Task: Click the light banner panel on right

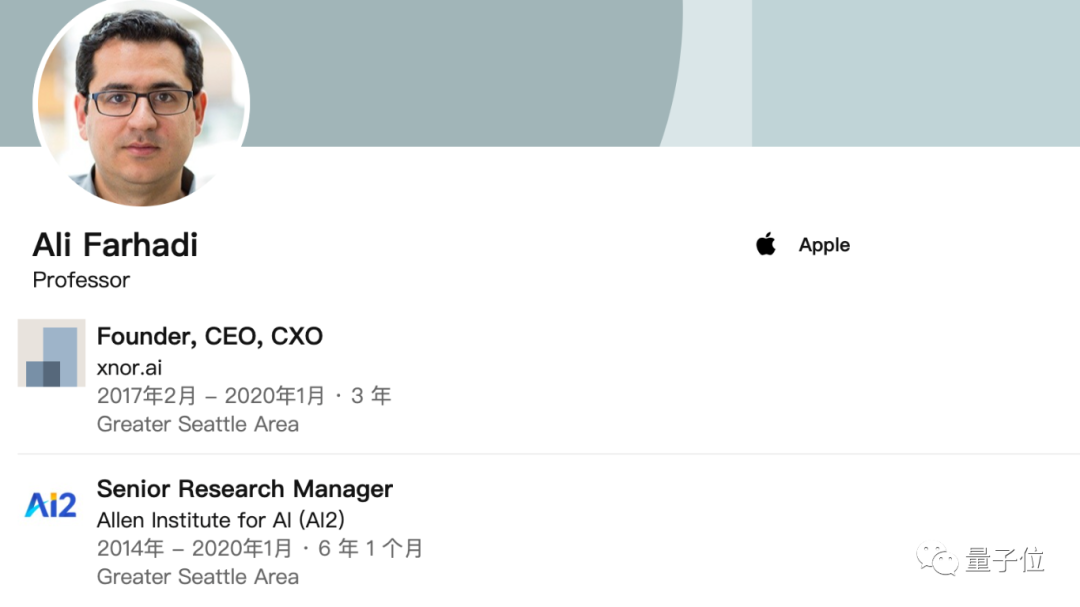Action: point(915,72)
